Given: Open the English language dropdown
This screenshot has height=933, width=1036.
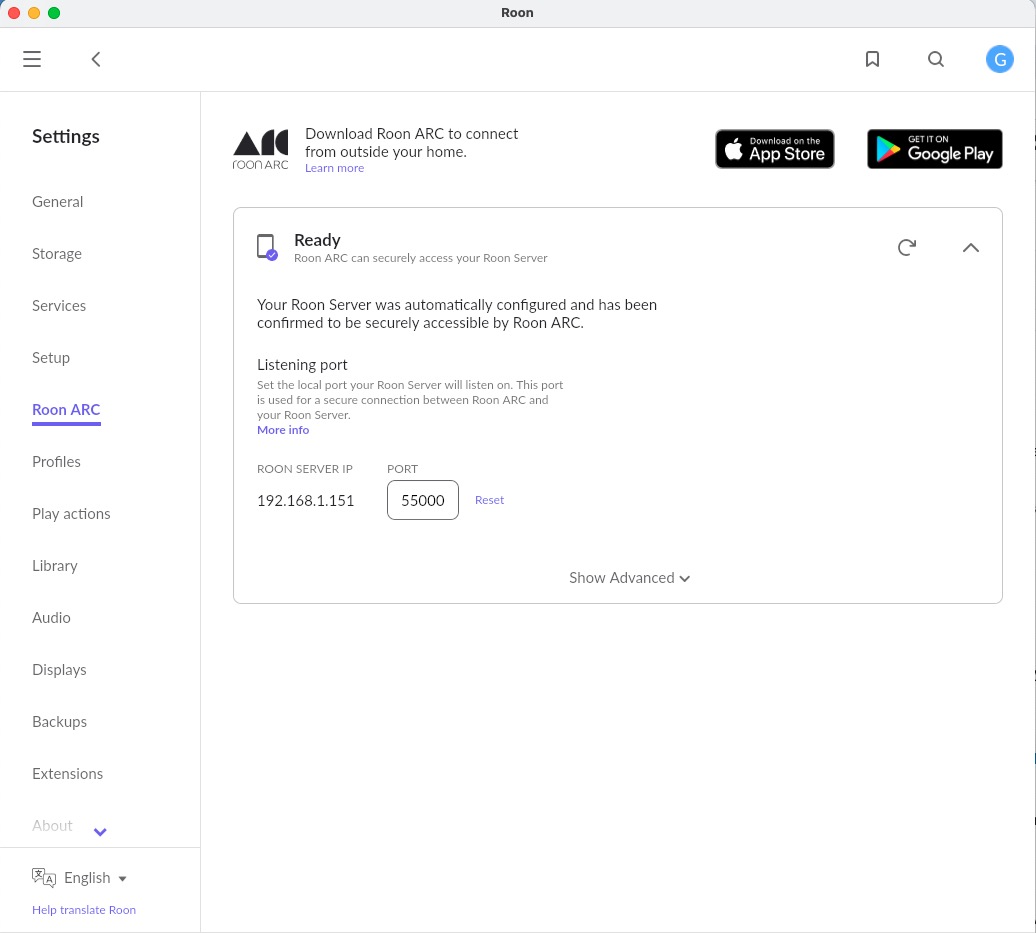Looking at the screenshot, I should tap(95, 878).
